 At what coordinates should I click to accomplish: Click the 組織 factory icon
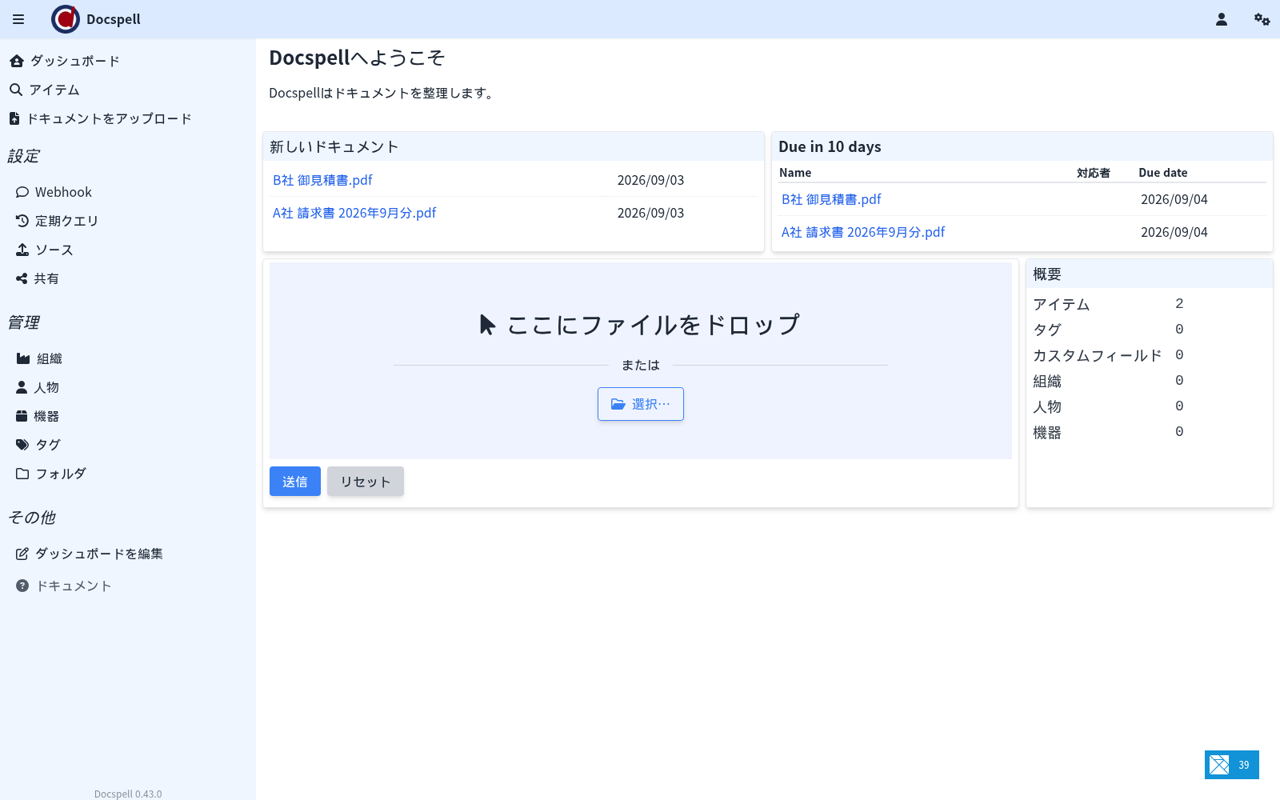pos(23,358)
